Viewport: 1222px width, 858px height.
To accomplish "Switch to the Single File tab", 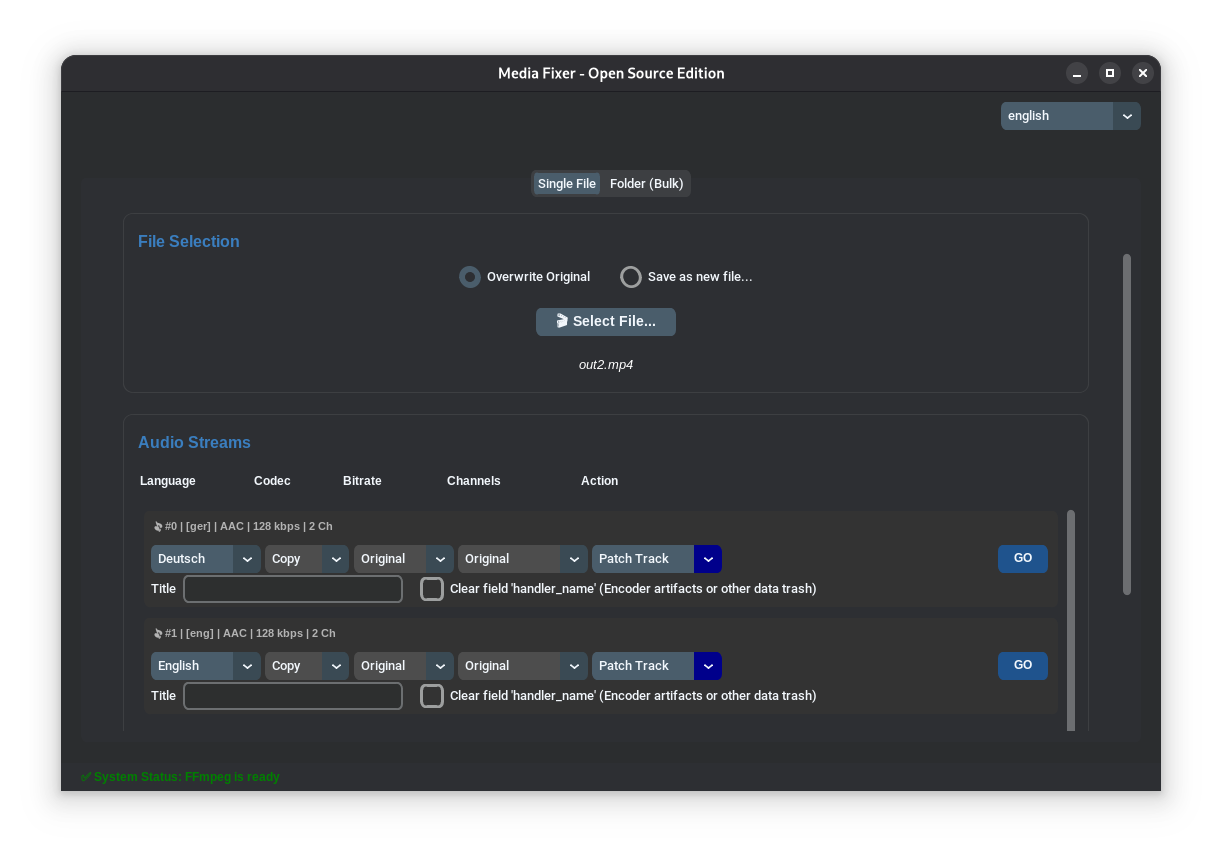I will click(567, 184).
